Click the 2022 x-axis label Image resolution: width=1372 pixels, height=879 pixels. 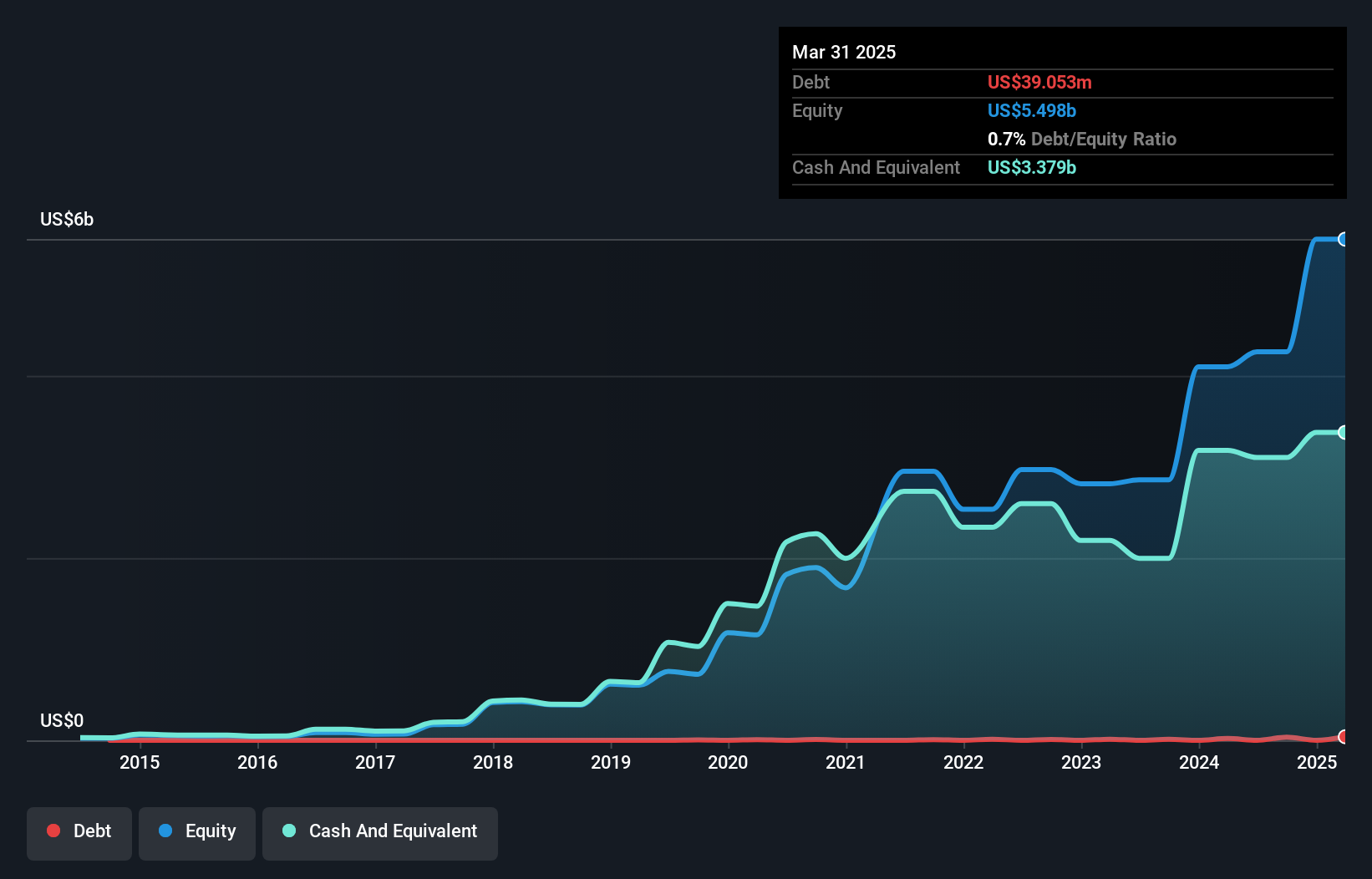(963, 762)
